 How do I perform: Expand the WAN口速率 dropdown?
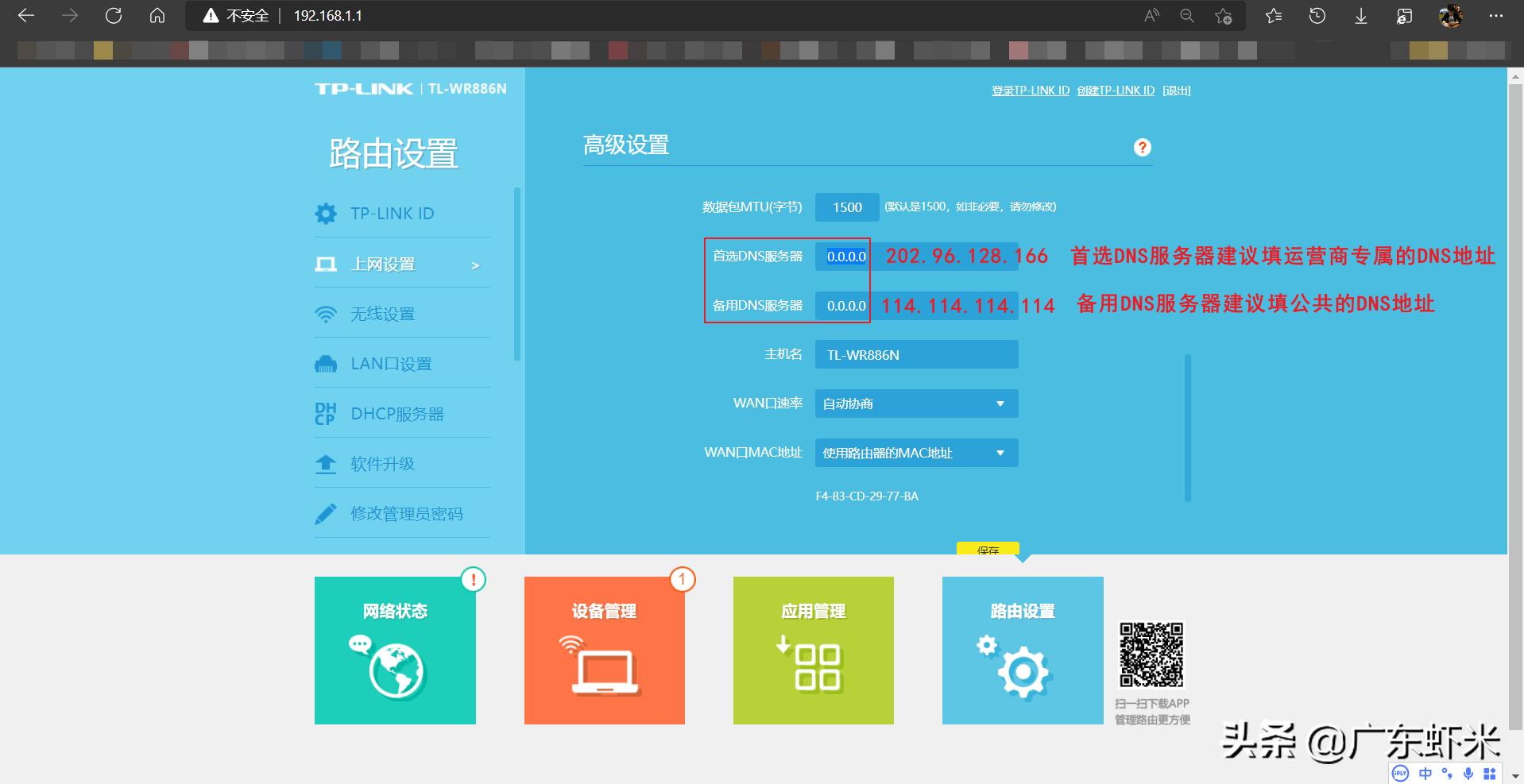pos(917,404)
